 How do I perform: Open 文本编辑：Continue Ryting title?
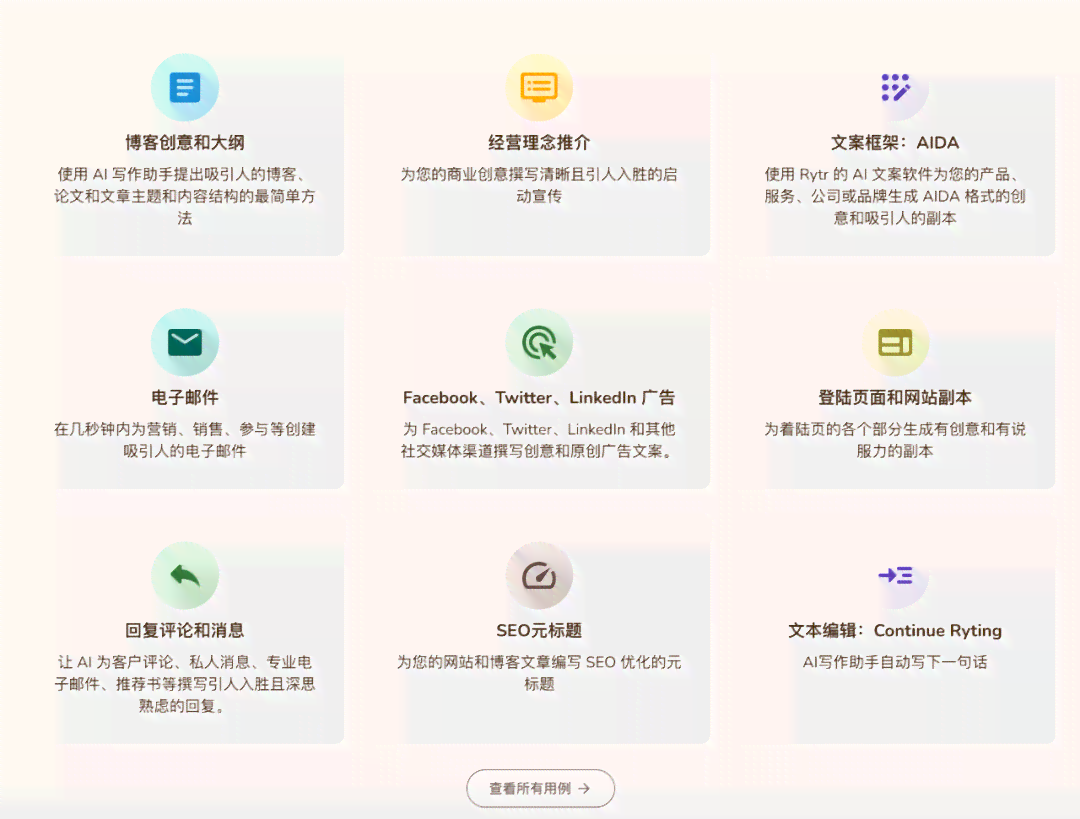tap(895, 630)
